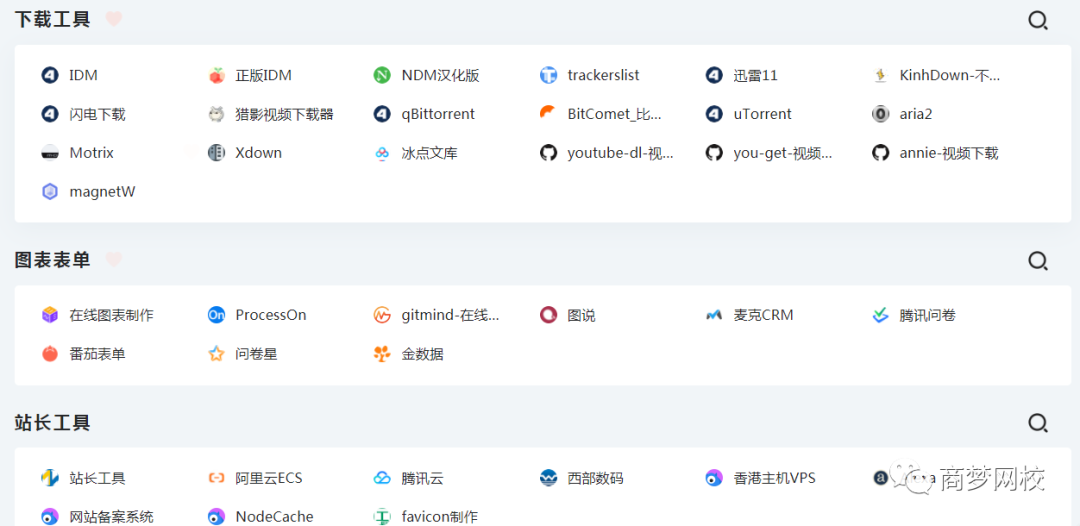Click the 冰点文库 icon

point(382,153)
